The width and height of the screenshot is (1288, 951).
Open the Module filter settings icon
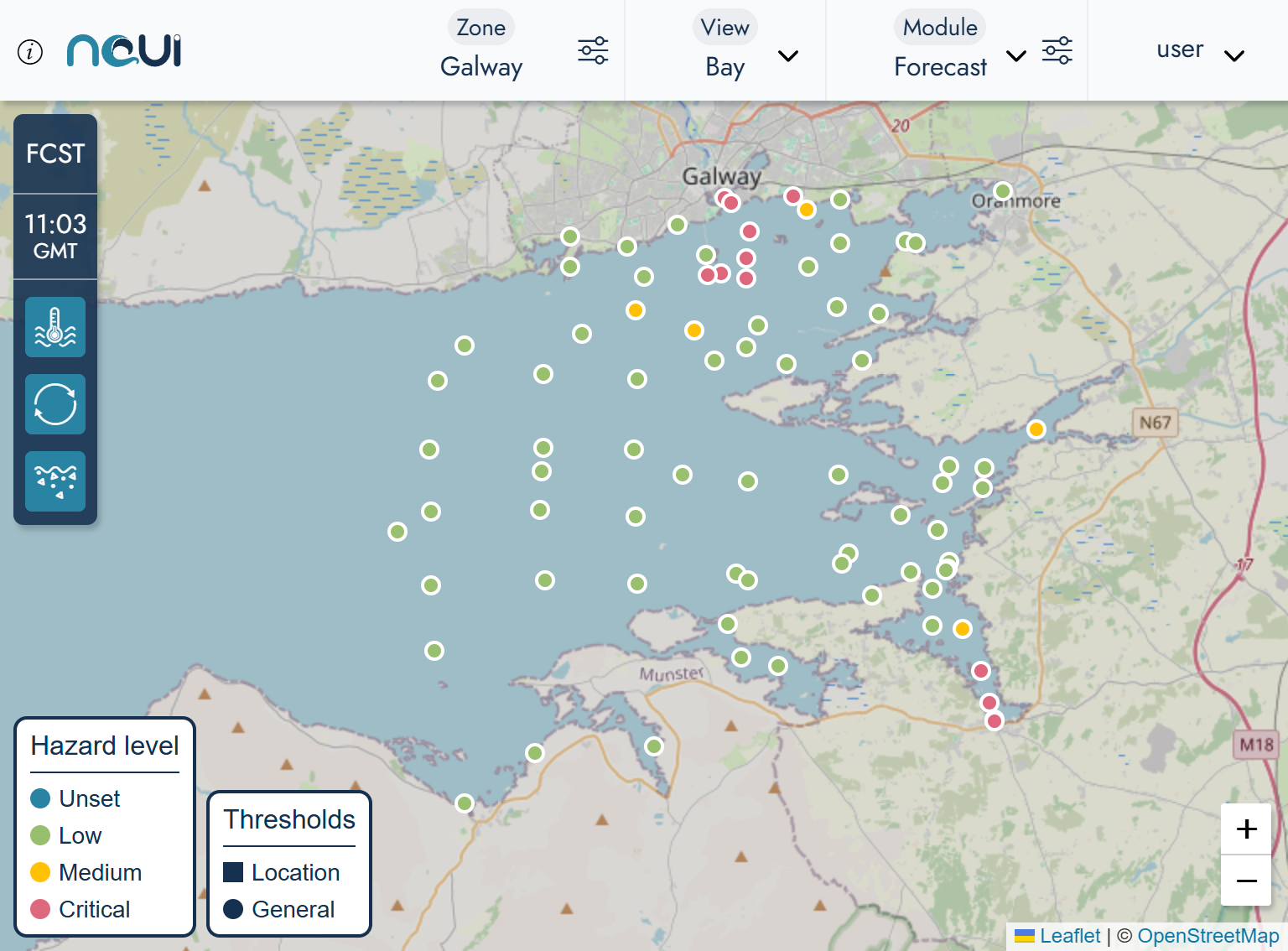pos(1057,50)
